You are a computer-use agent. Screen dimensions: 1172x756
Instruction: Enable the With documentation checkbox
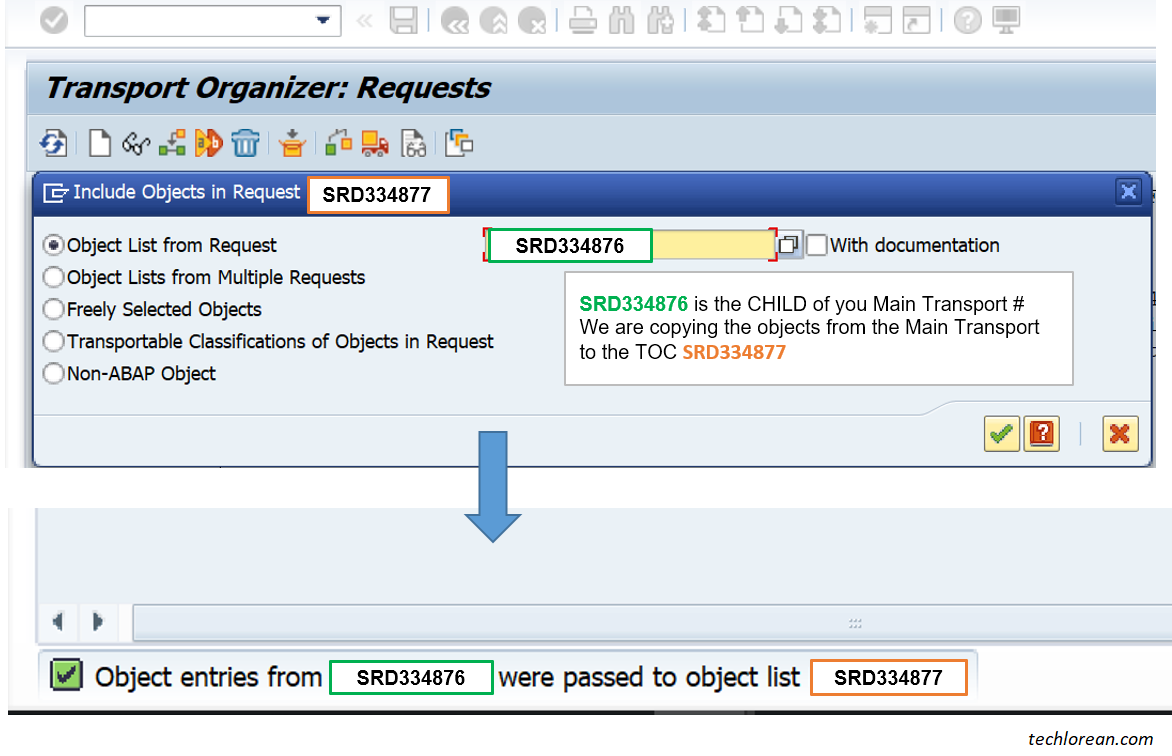click(x=817, y=245)
